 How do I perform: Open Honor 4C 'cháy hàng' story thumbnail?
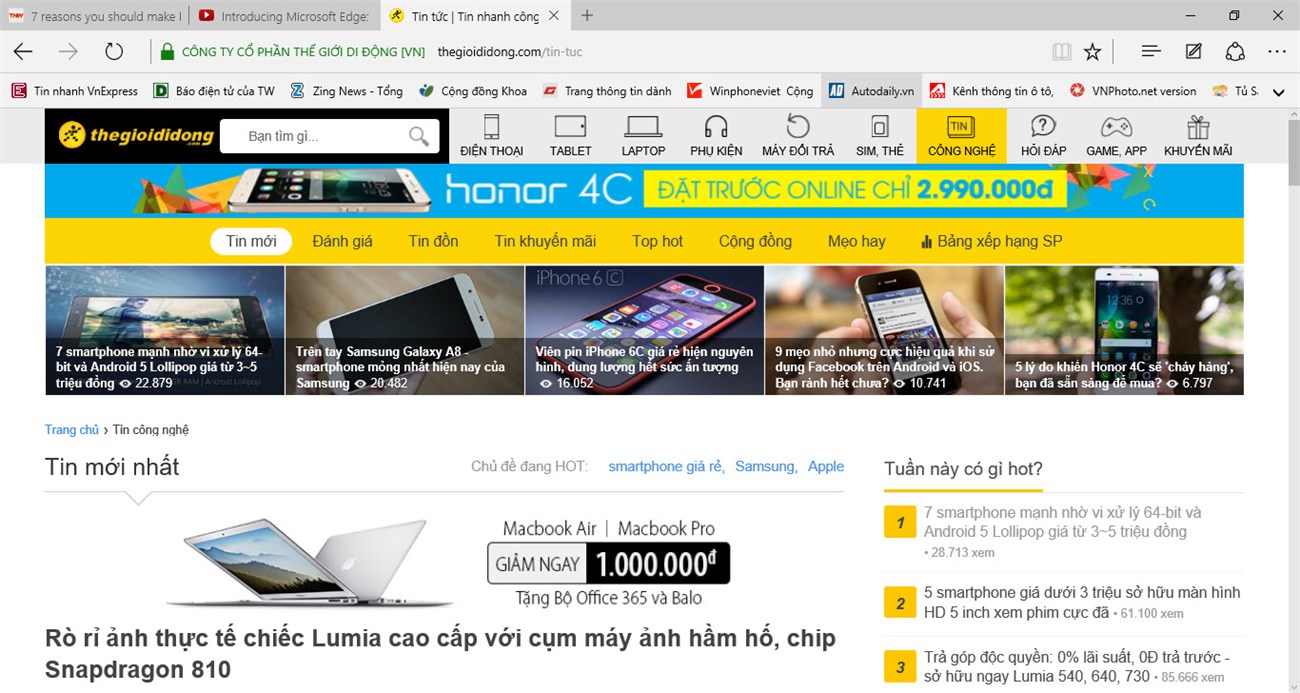click(1125, 330)
